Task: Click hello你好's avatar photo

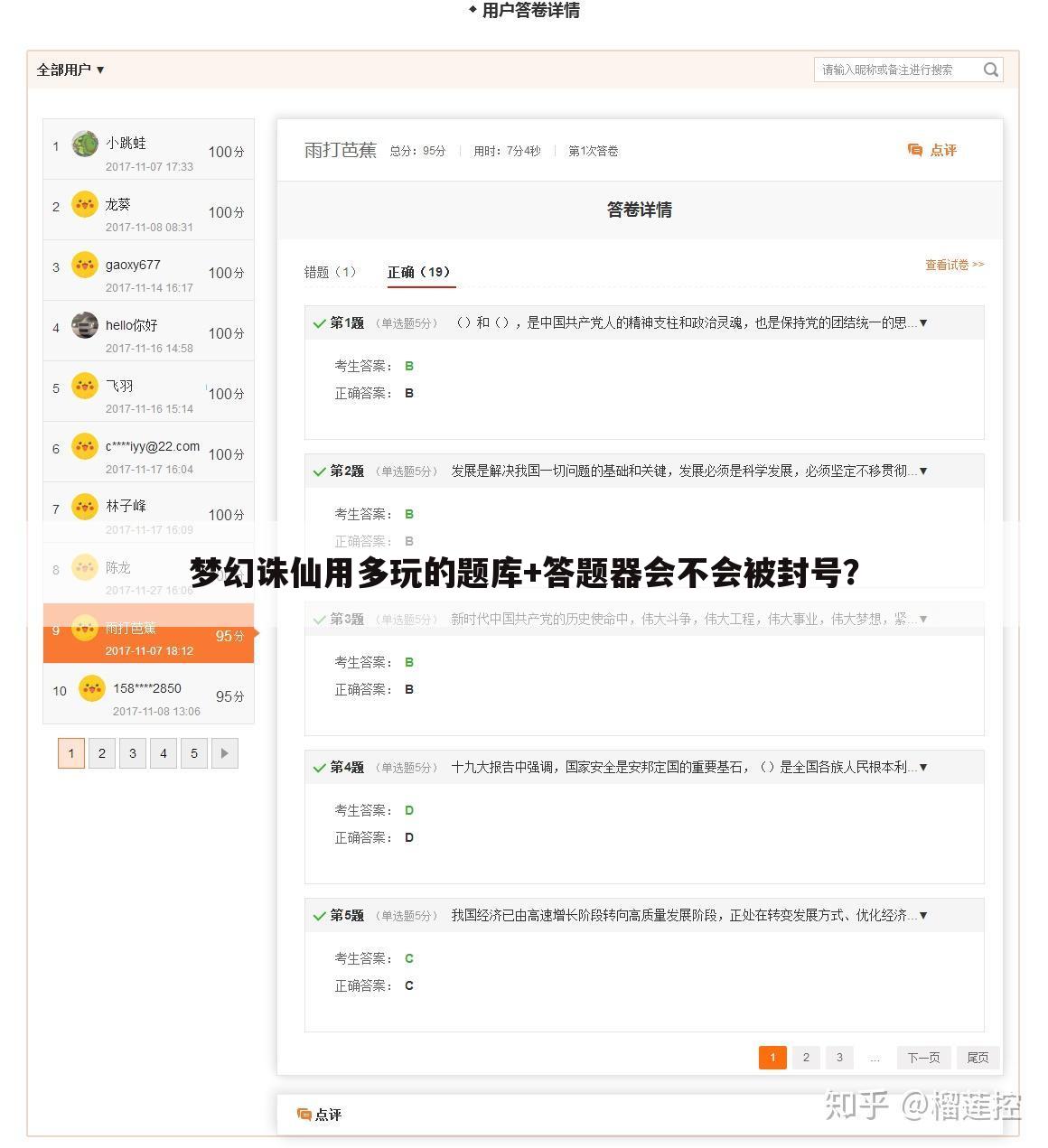Action: click(x=85, y=325)
